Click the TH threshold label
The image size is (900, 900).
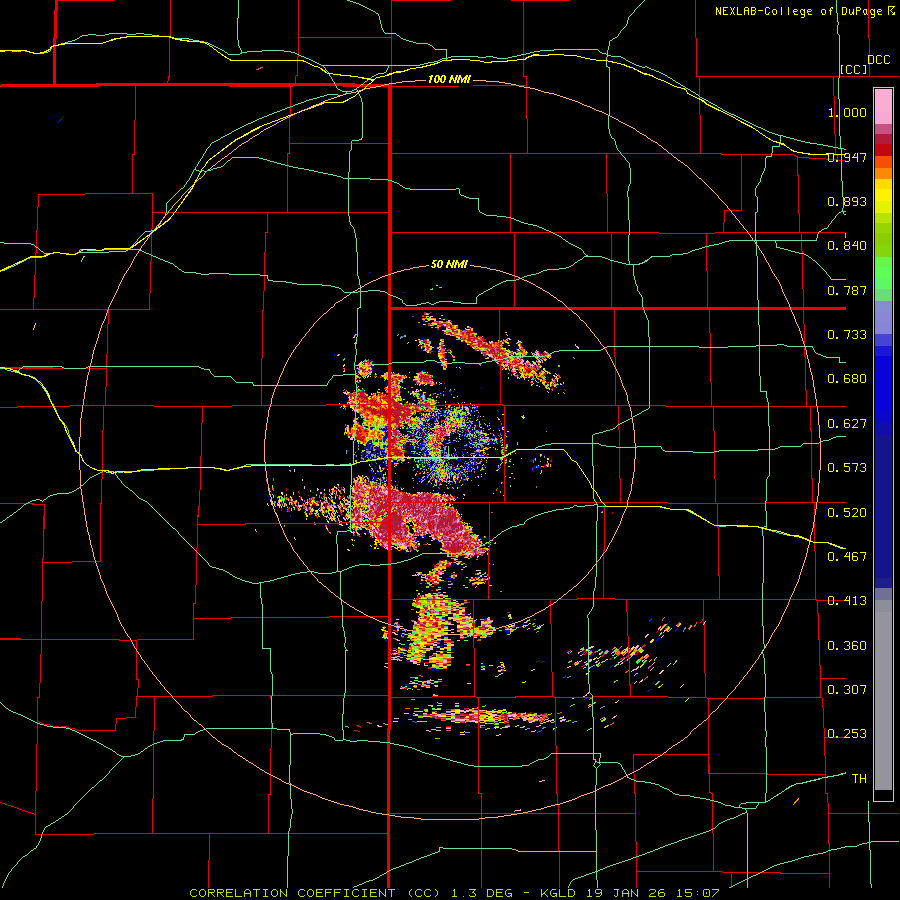coord(859,779)
